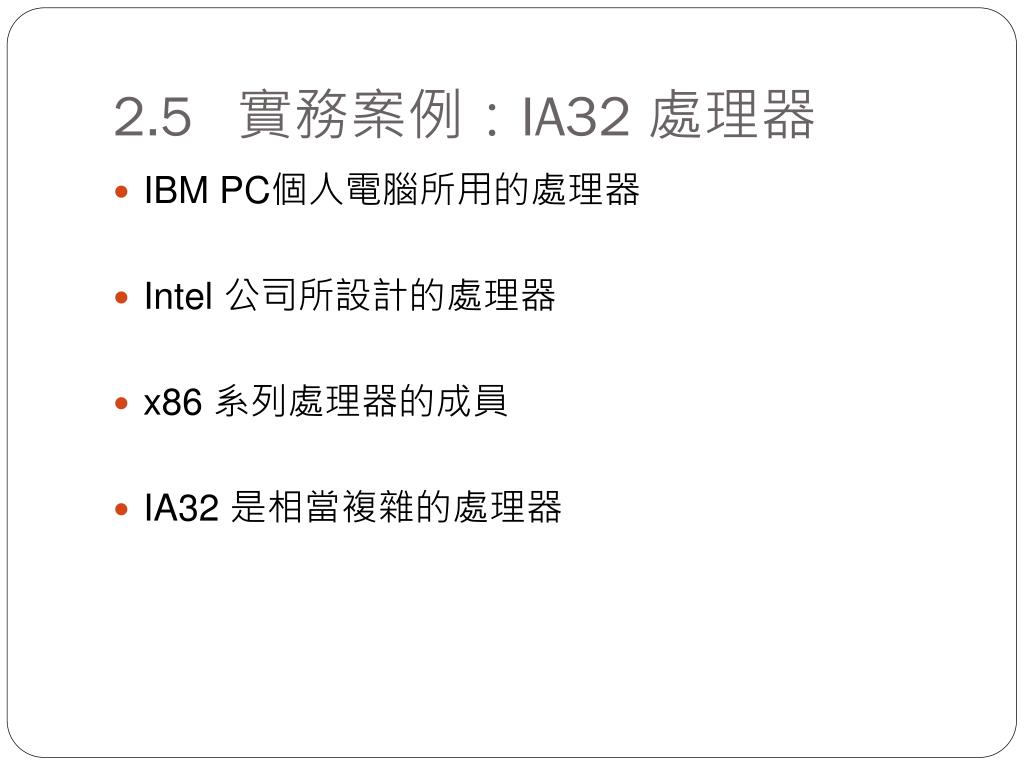Click 成員 at the end of the third bullet

[x=472, y=401]
